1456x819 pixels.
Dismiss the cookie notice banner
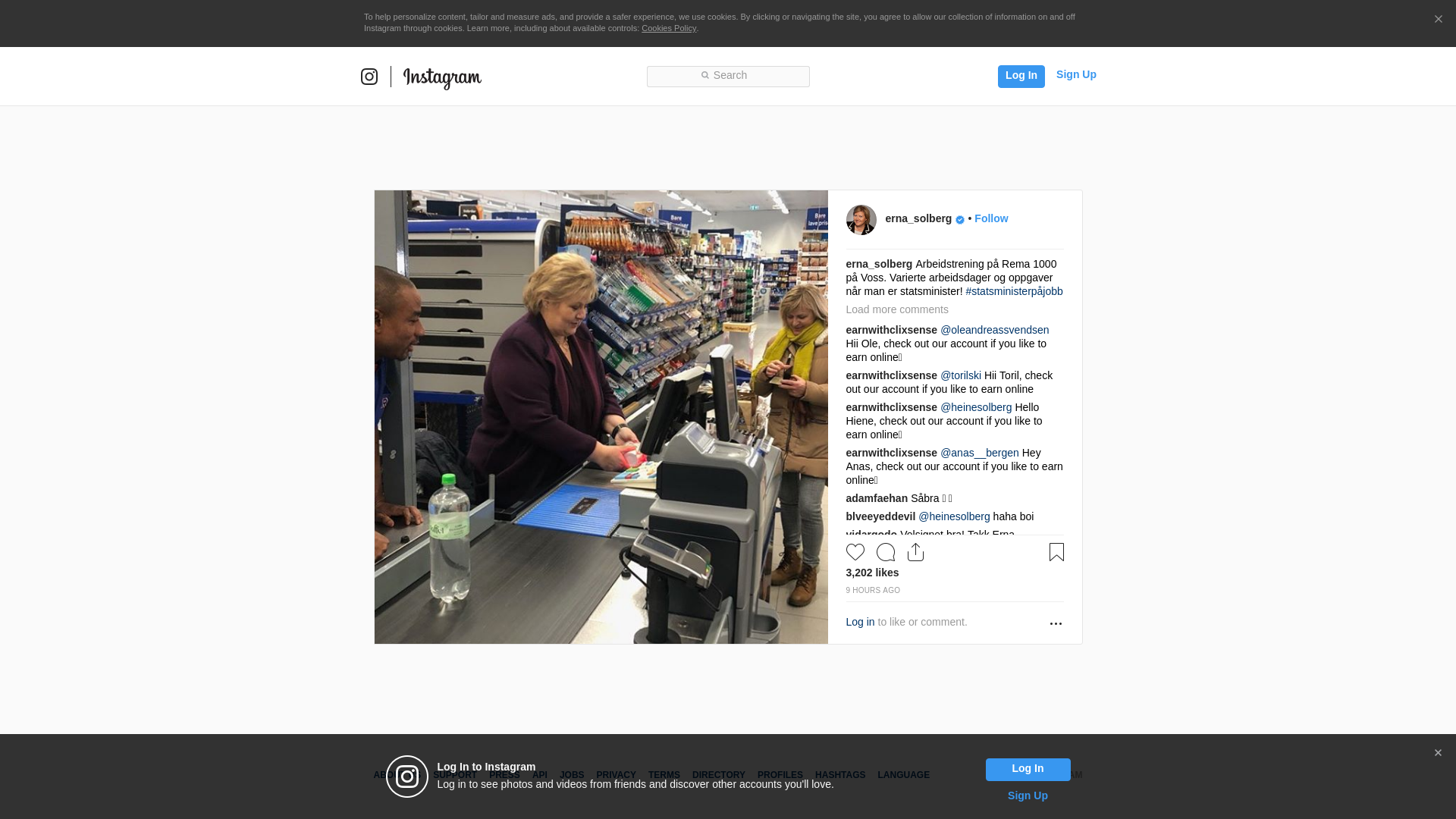[x=1438, y=20]
